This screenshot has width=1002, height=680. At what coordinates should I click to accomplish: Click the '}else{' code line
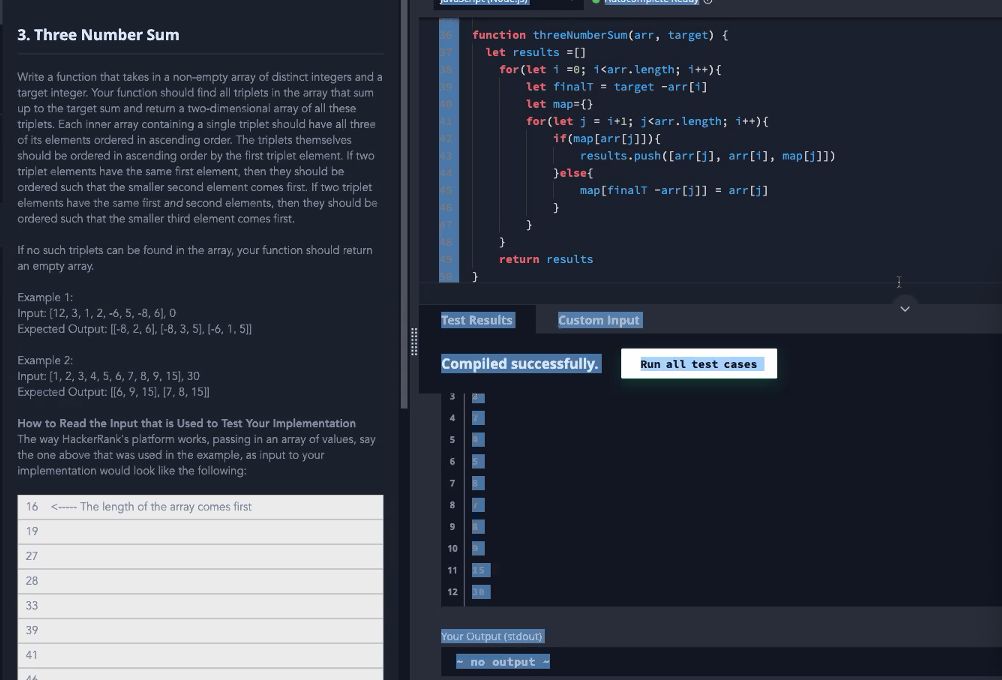(x=573, y=173)
